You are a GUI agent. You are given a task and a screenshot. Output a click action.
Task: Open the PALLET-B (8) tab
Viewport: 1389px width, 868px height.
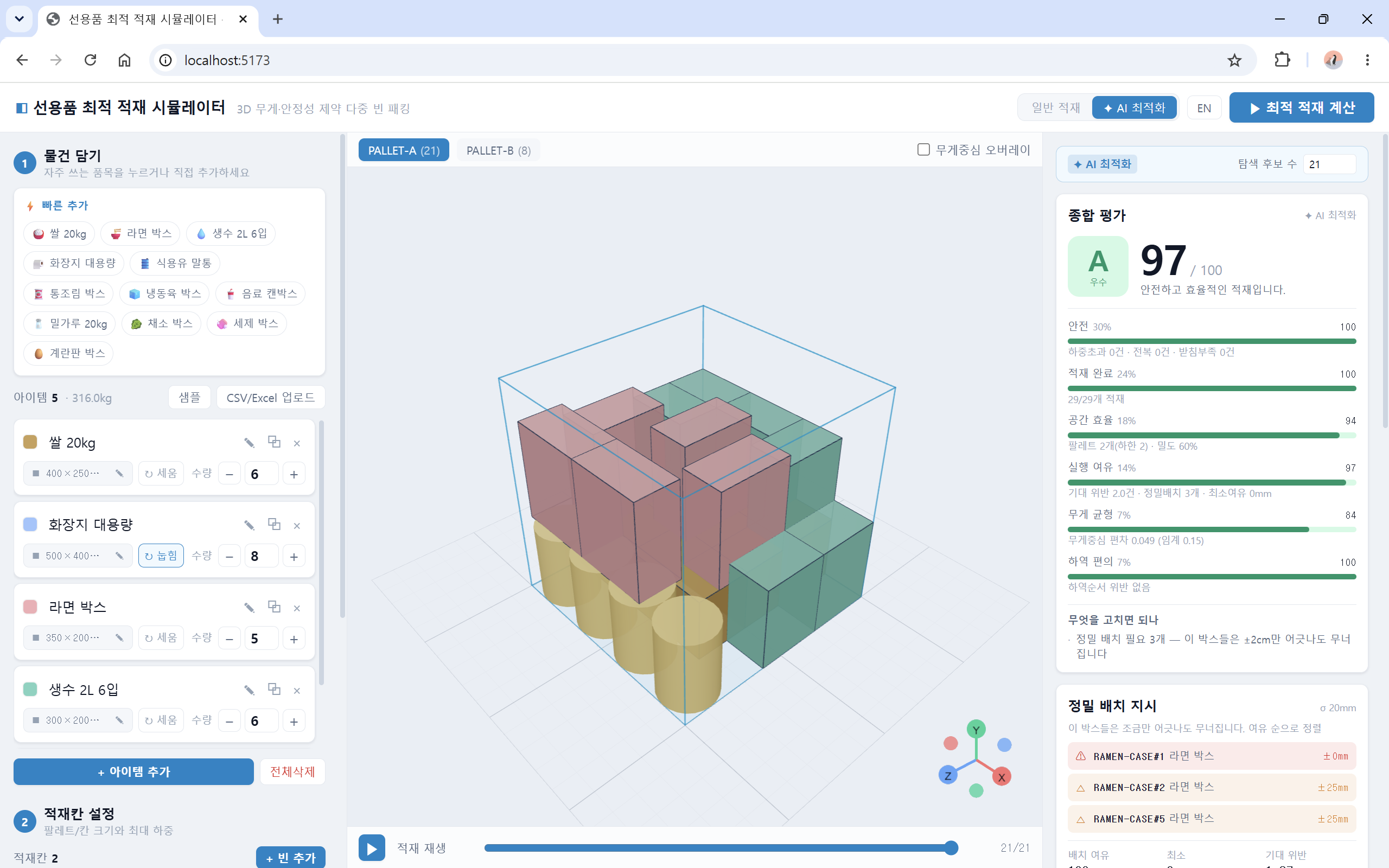click(x=498, y=150)
